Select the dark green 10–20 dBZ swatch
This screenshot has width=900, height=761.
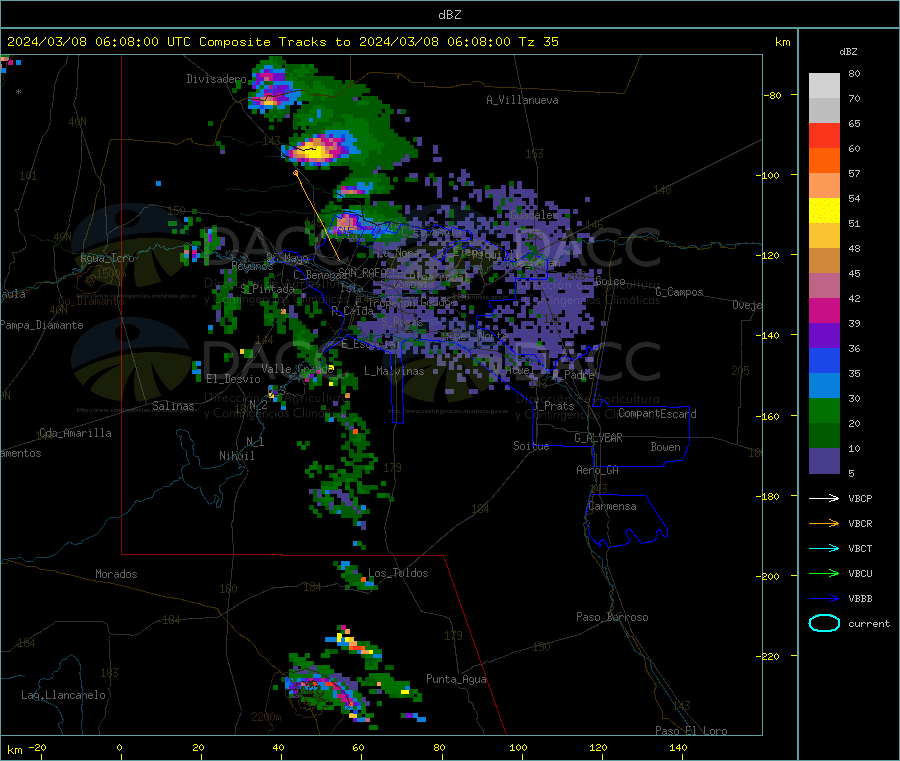tap(824, 435)
